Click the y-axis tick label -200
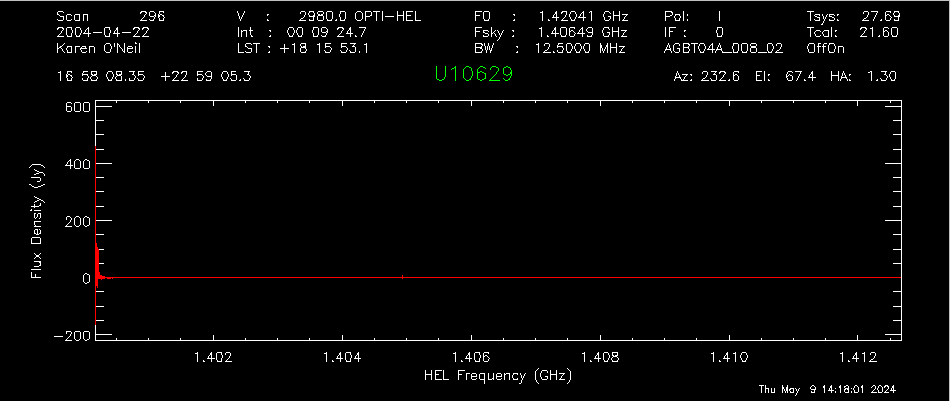Screen dimensions: 950x401 pyautogui.click(x=73, y=336)
